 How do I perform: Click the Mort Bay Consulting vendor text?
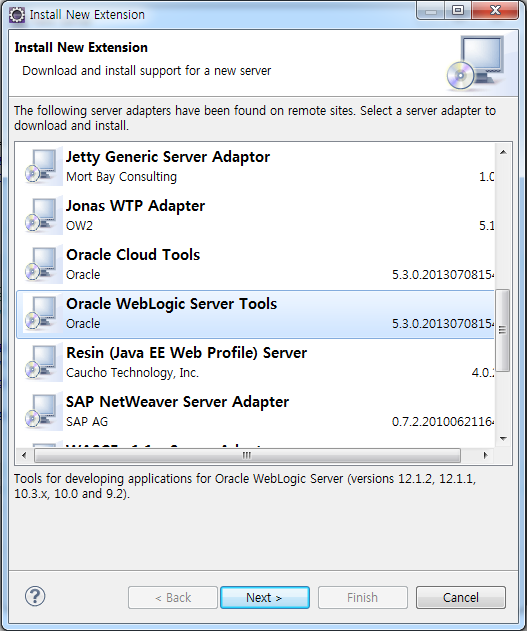coord(121,177)
